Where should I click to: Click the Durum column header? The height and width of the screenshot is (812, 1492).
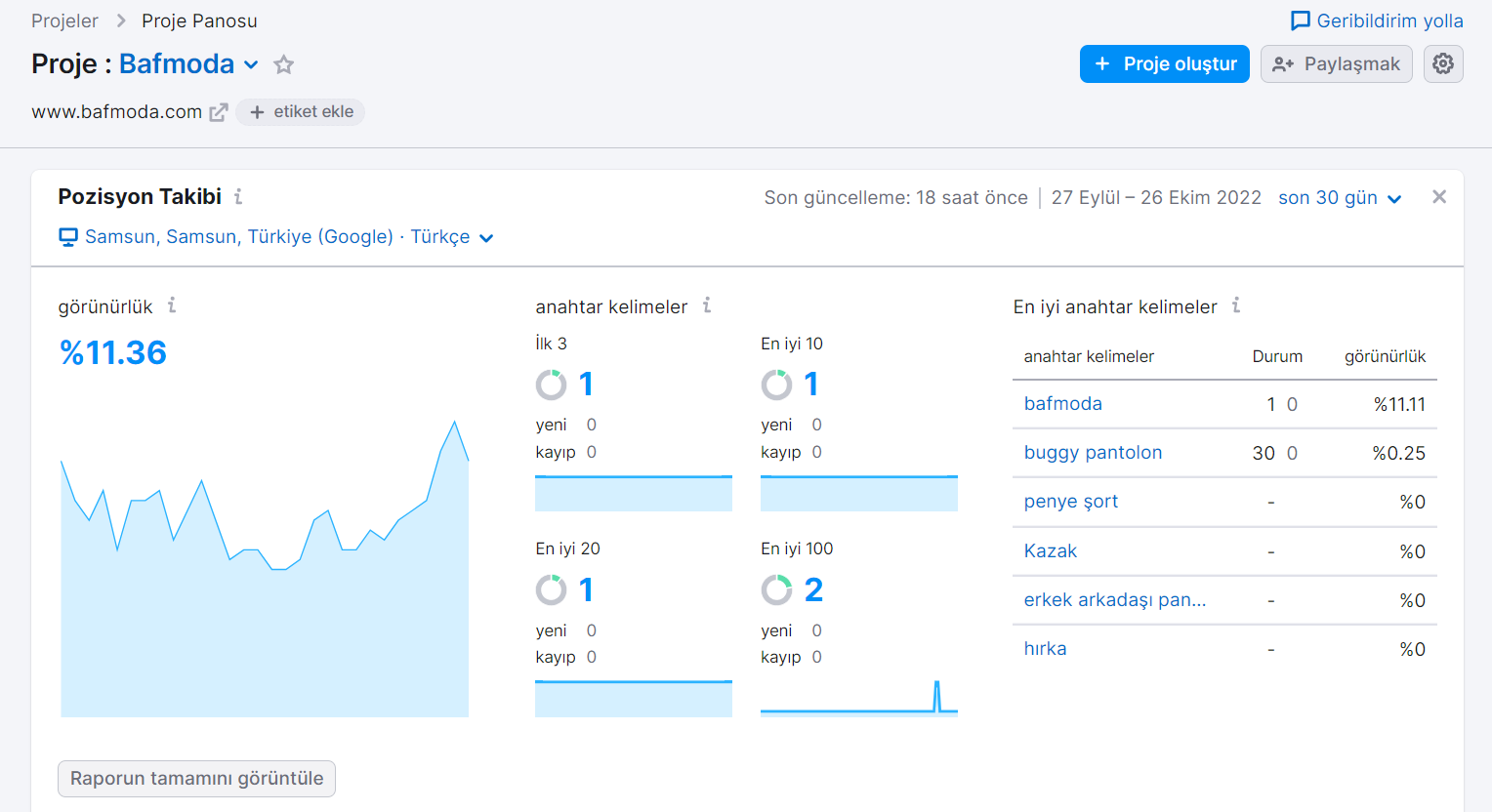1277,356
